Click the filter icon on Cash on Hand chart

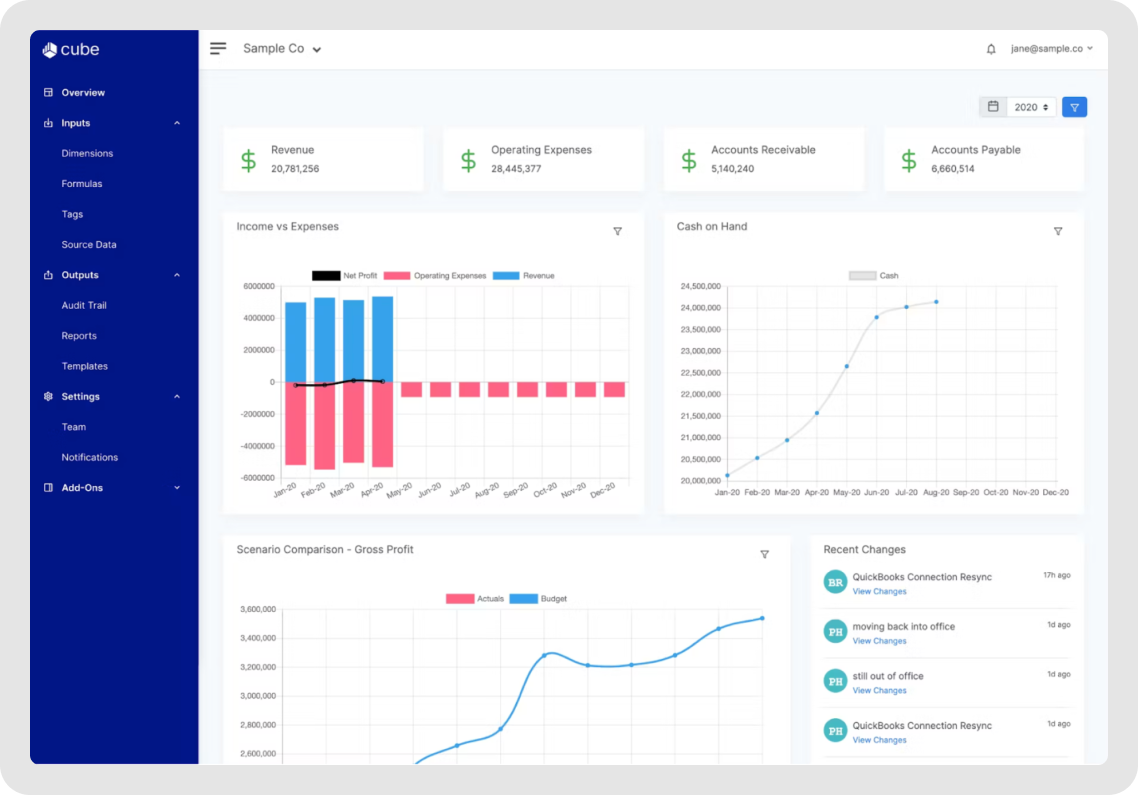click(1058, 231)
